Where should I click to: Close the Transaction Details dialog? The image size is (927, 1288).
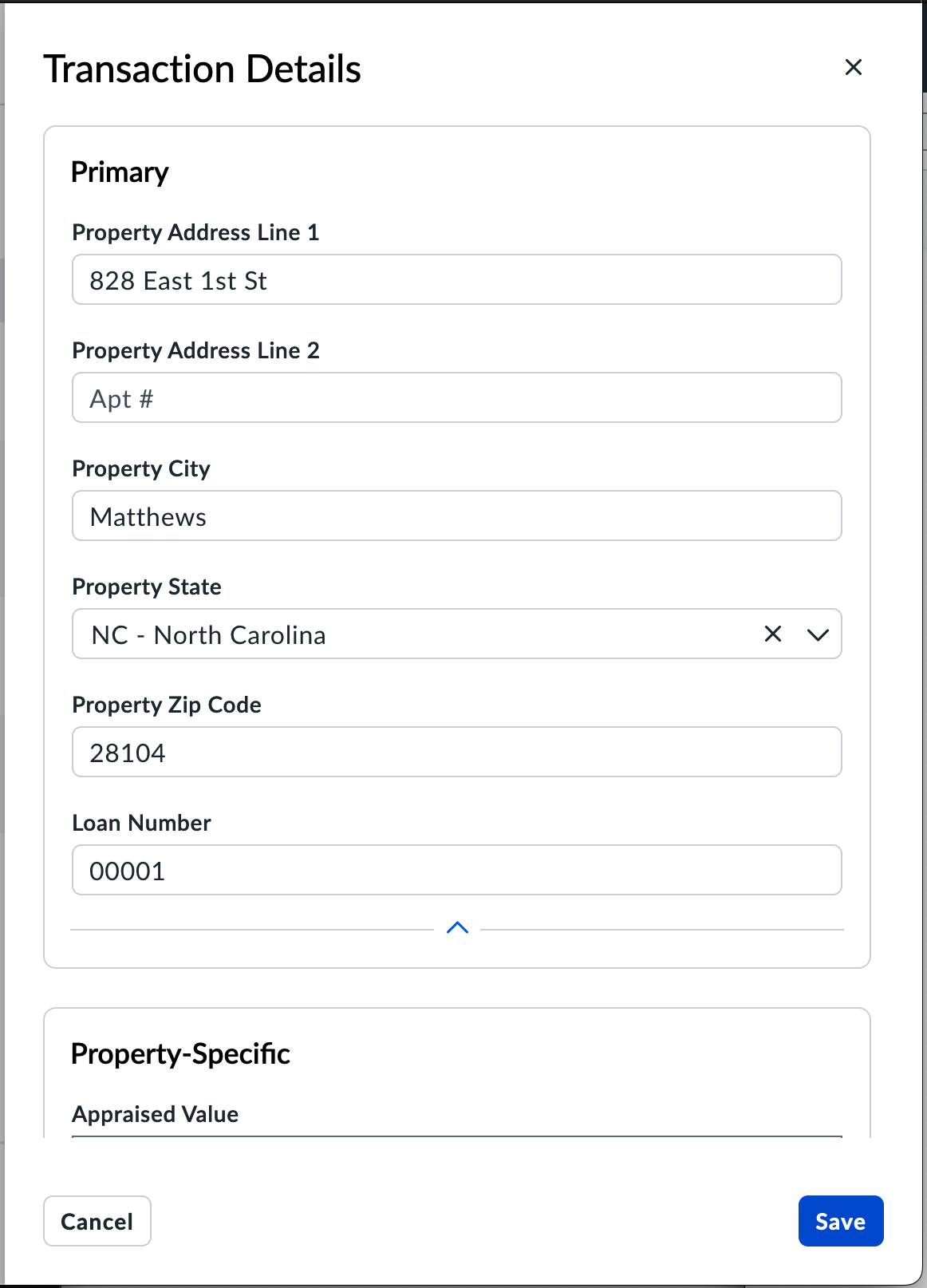pos(853,68)
